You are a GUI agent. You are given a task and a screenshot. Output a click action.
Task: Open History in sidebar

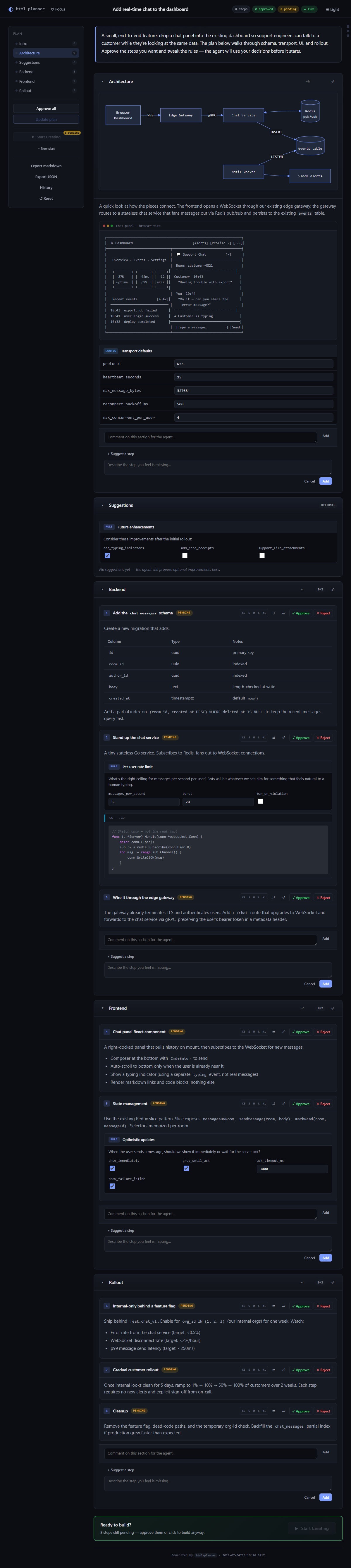[x=46, y=187]
